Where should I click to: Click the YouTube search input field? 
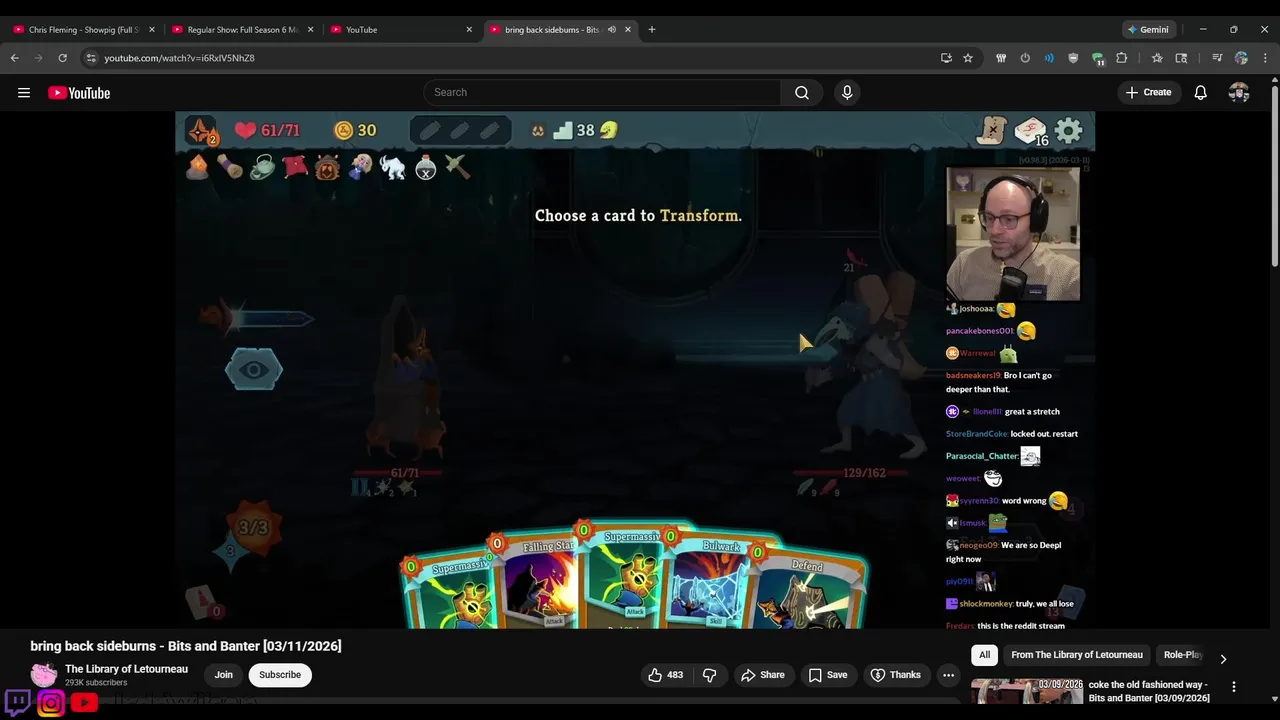click(x=602, y=92)
